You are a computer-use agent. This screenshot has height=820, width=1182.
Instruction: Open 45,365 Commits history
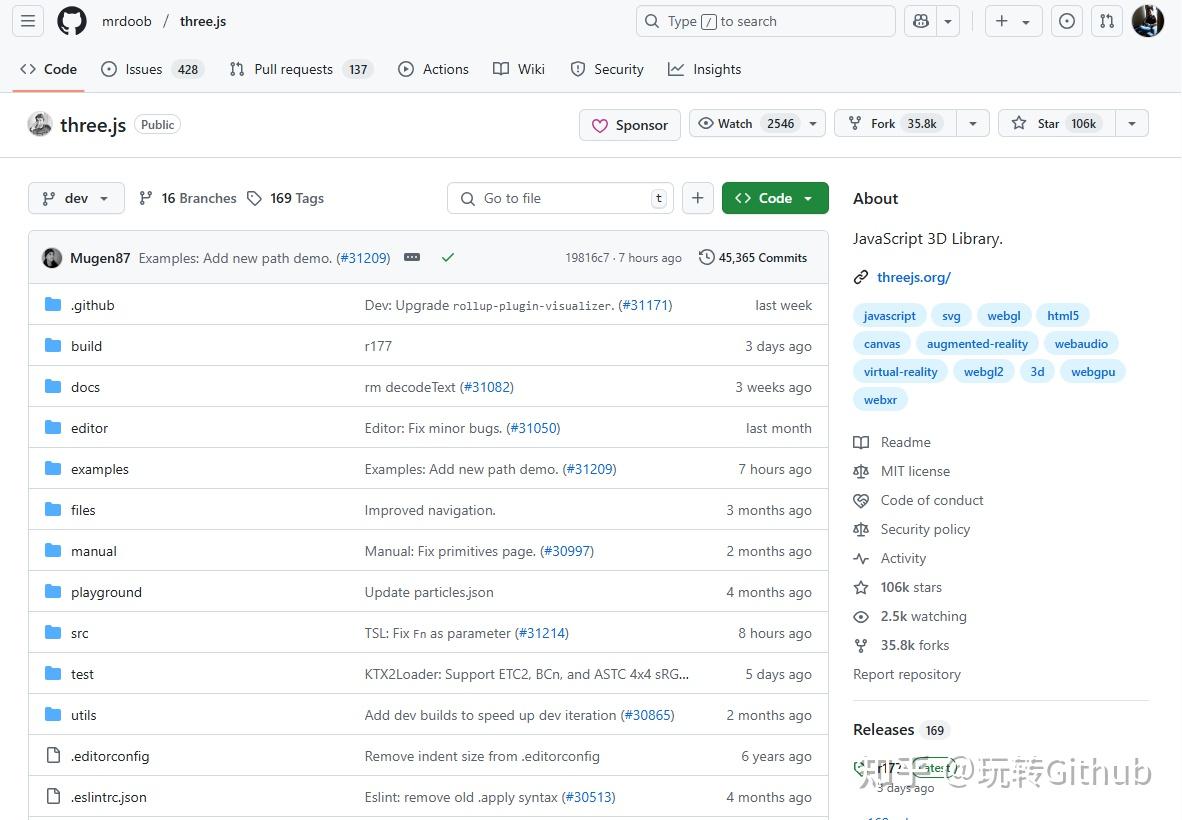click(x=752, y=258)
